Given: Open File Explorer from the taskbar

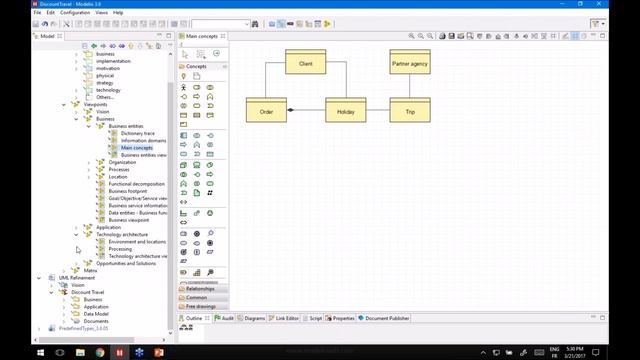Looking at the screenshot, I should (80, 352).
